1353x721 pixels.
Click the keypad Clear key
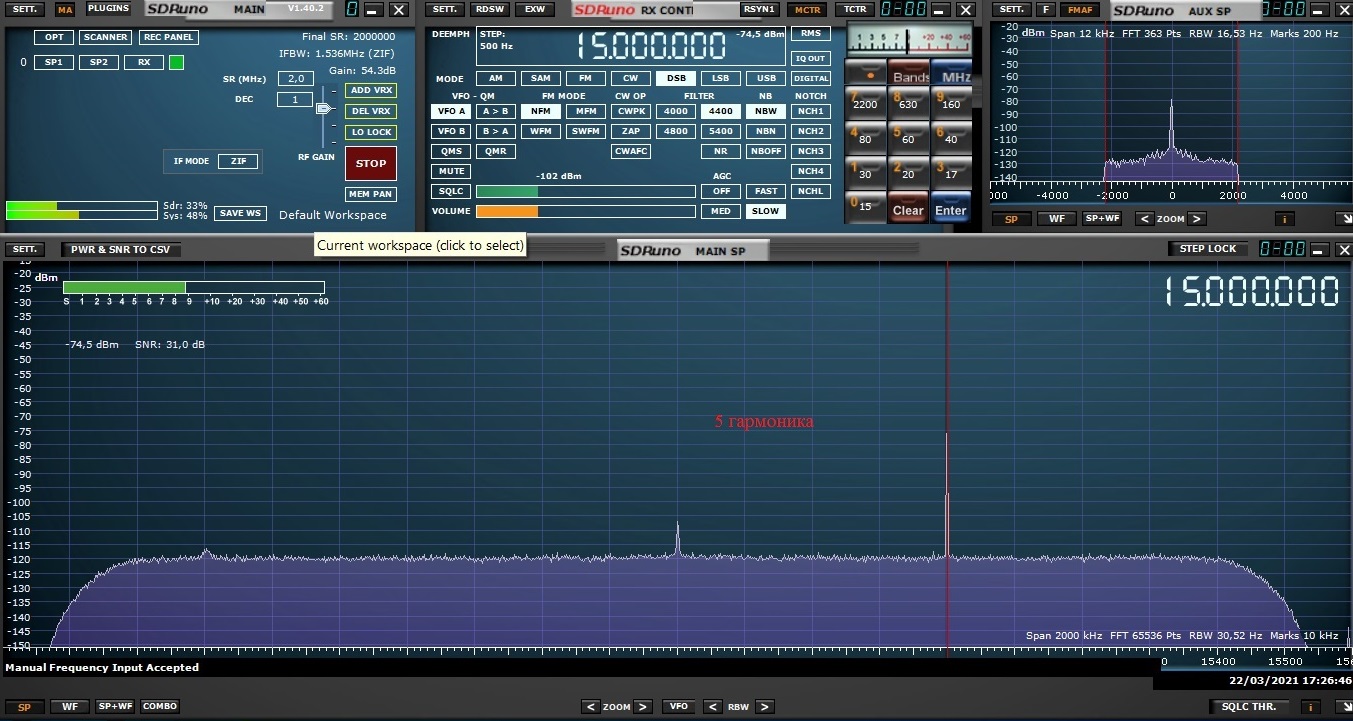coord(908,207)
